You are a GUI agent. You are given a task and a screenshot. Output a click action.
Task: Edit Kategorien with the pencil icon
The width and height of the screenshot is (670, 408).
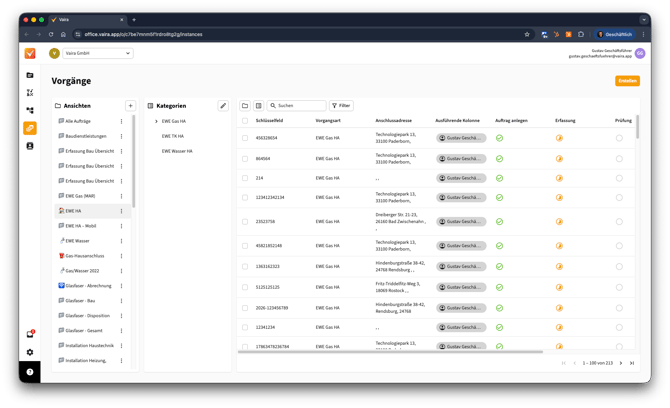[223, 105]
